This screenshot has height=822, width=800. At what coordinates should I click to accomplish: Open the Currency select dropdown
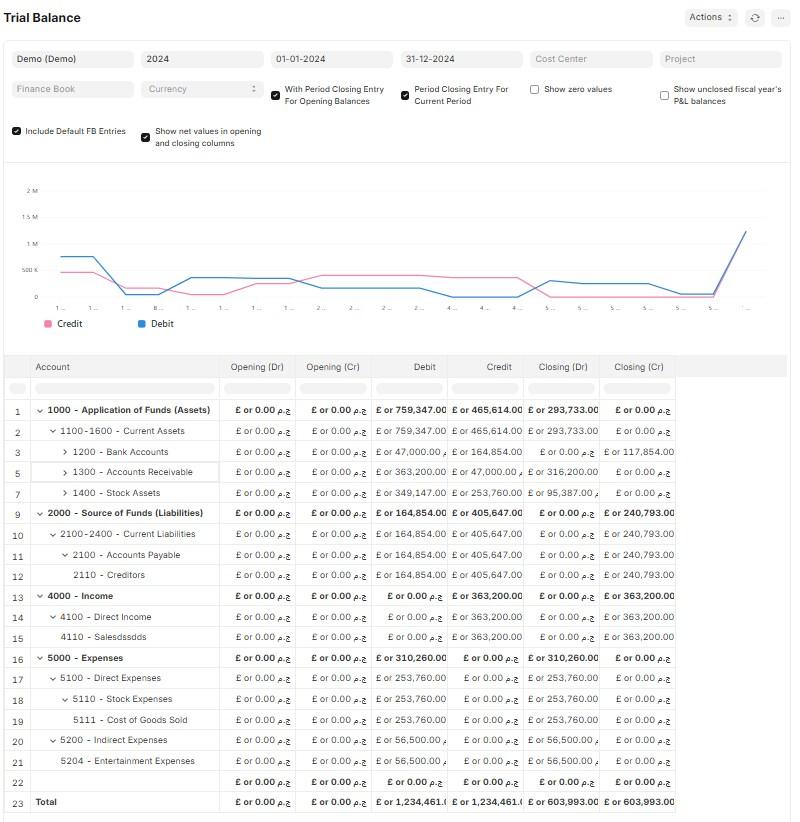tap(202, 89)
